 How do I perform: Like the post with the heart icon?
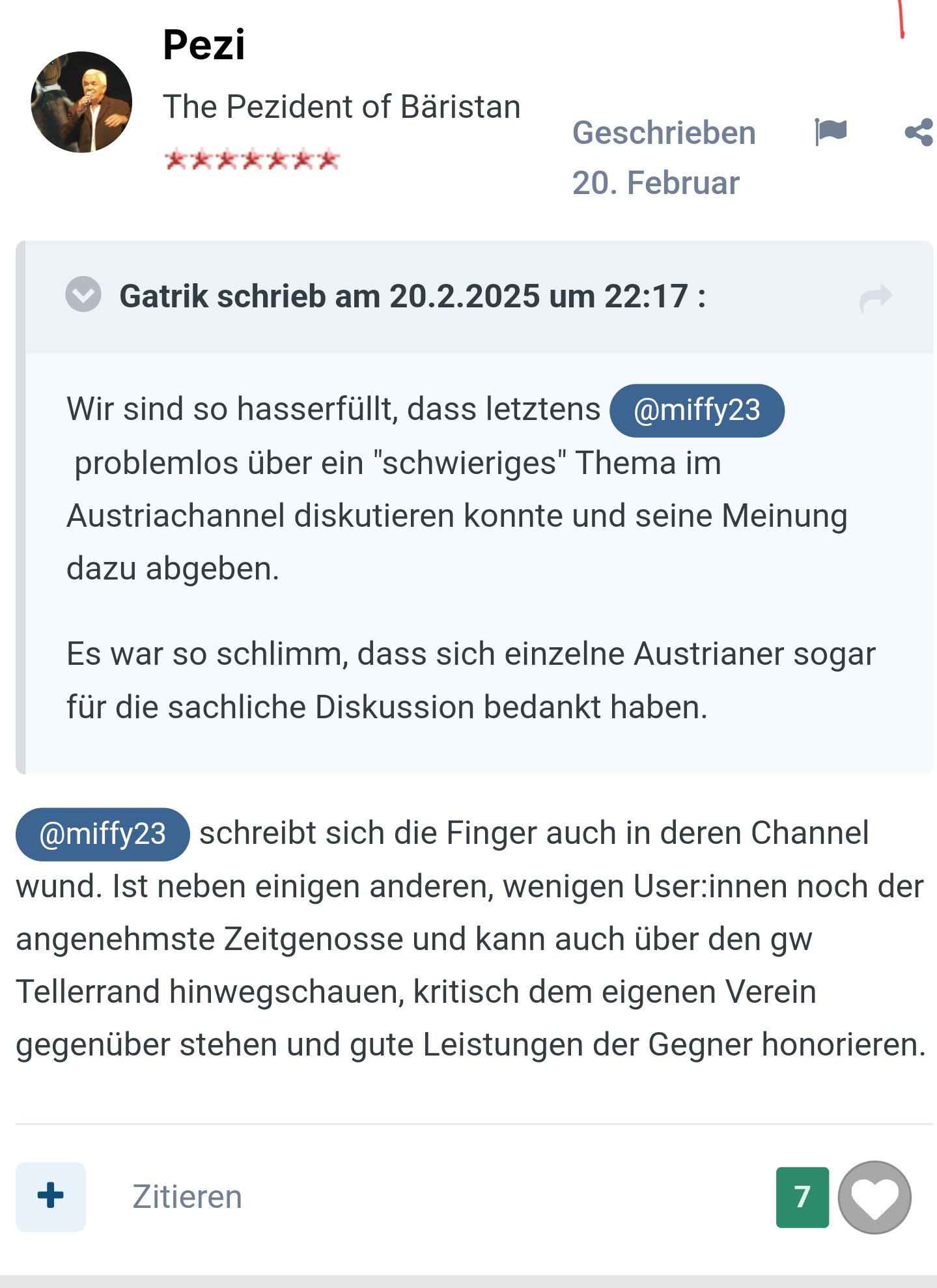coord(874,1197)
